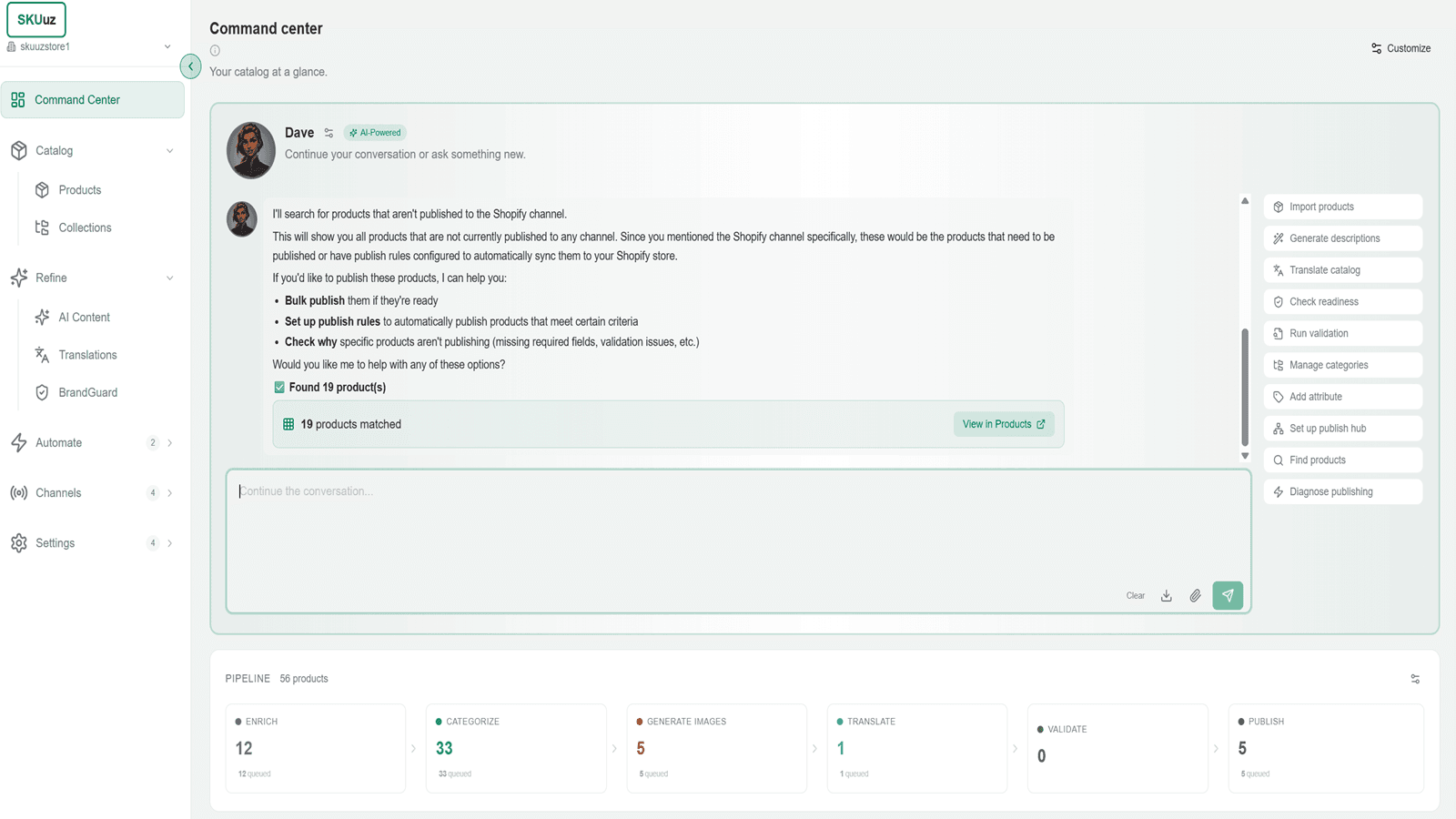Screen dimensions: 1456x819
Task: Click the small Dave avatar beside message
Action: 241,219
